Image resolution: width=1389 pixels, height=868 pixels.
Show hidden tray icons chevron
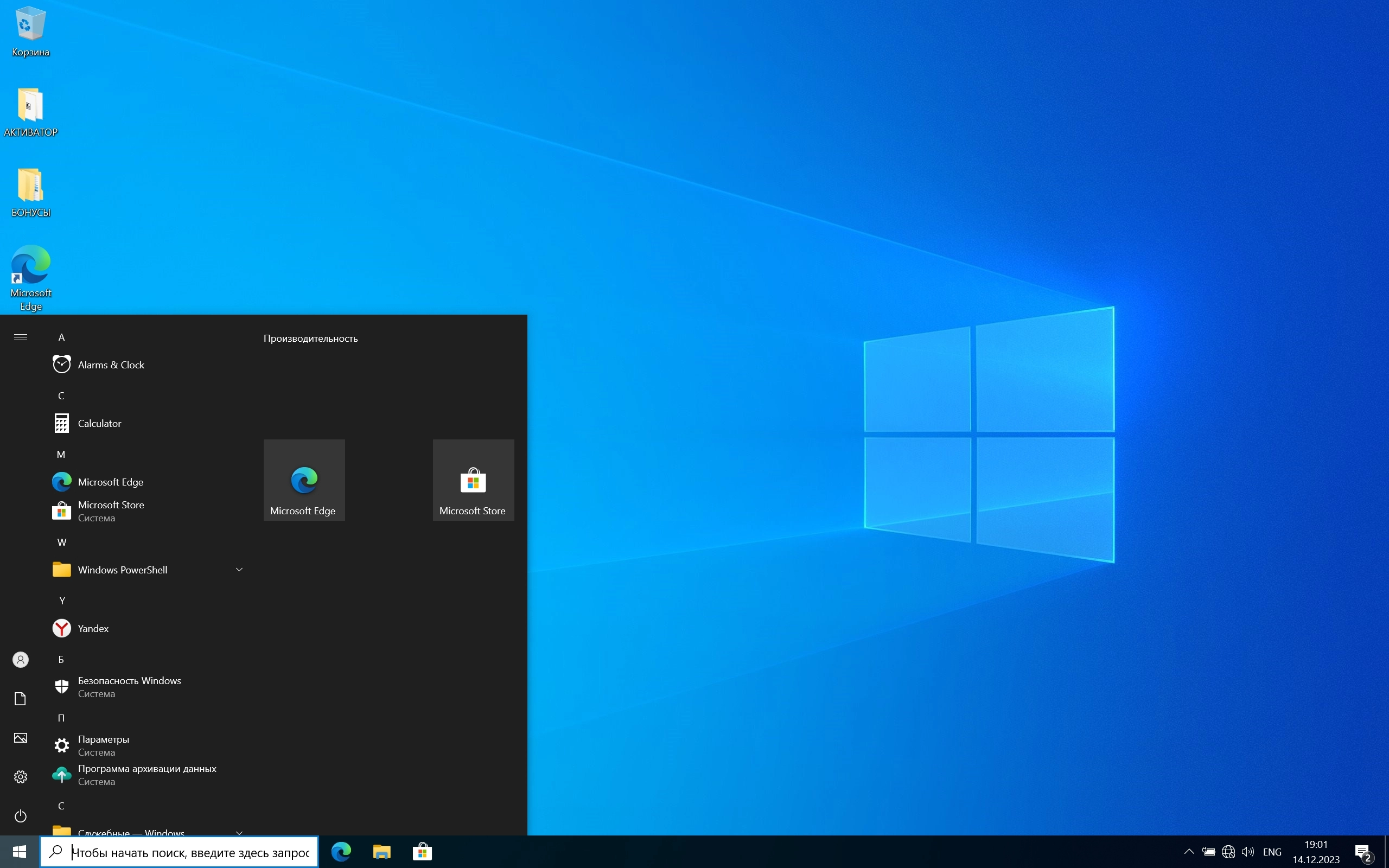[x=1189, y=852]
